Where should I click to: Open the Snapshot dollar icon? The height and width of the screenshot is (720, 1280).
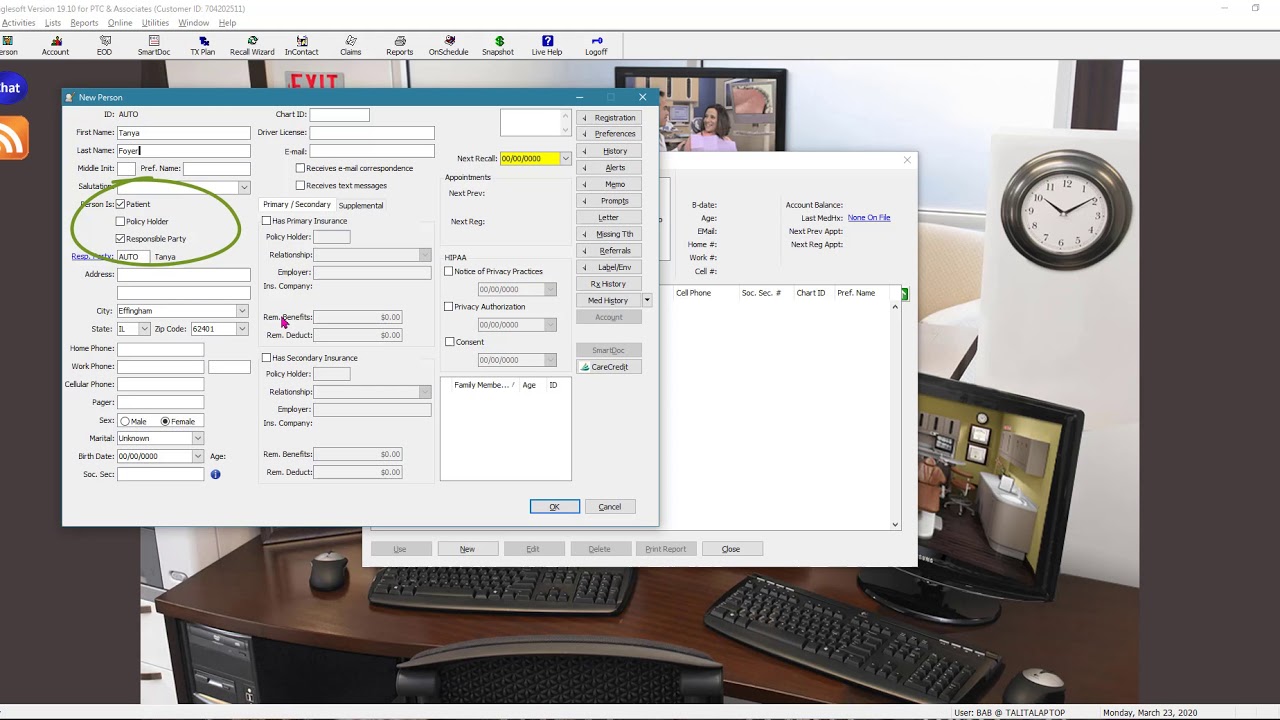coord(498,46)
